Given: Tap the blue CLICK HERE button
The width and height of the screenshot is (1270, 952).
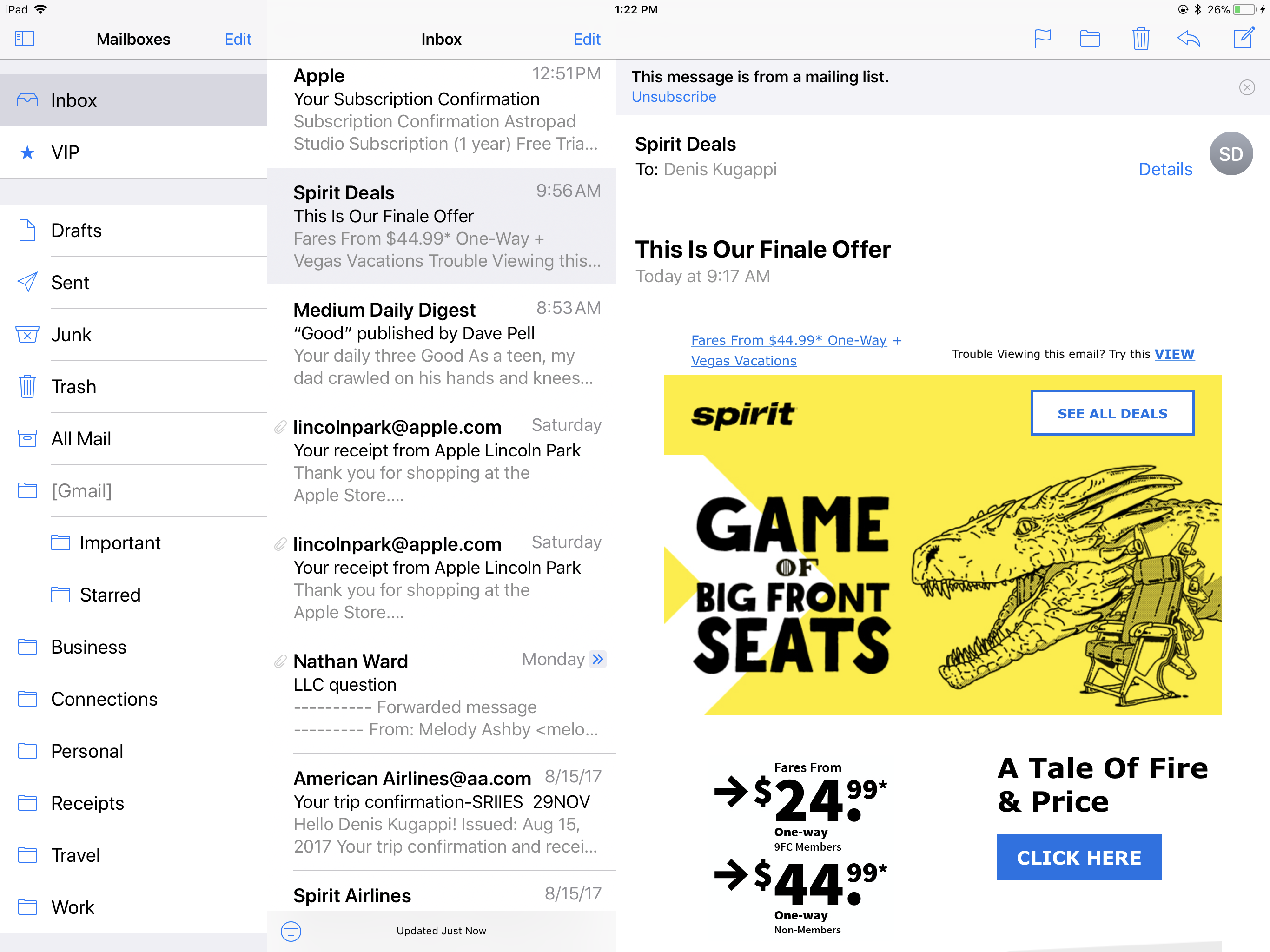Looking at the screenshot, I should click(x=1078, y=857).
